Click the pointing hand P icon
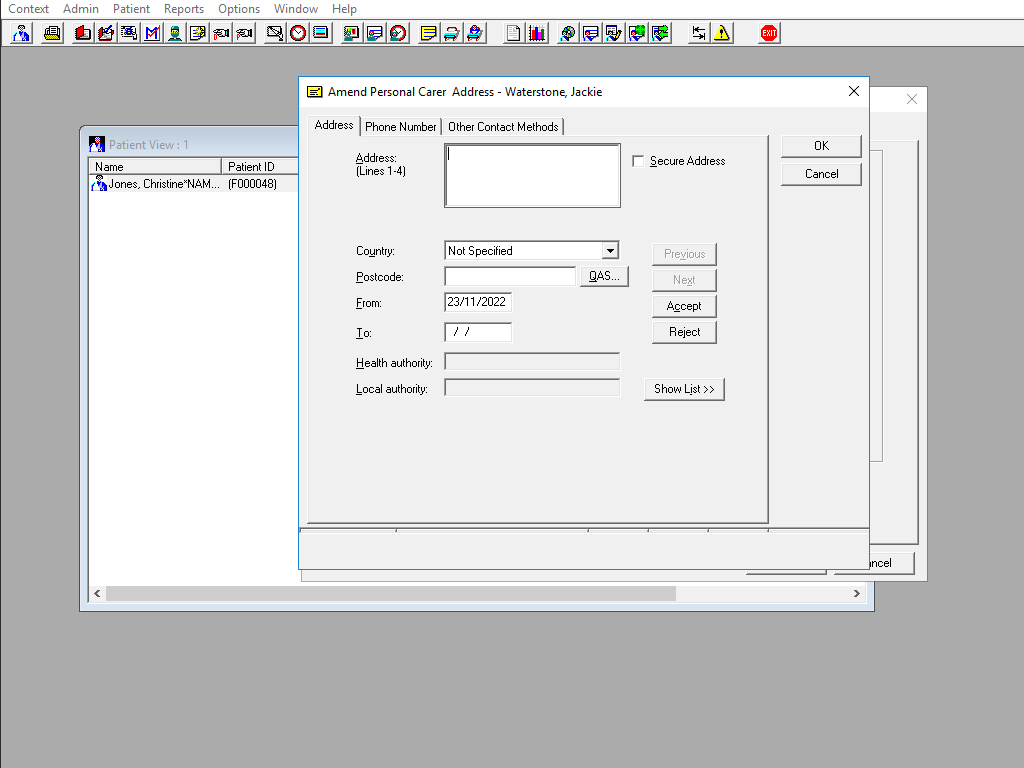 click(244, 33)
